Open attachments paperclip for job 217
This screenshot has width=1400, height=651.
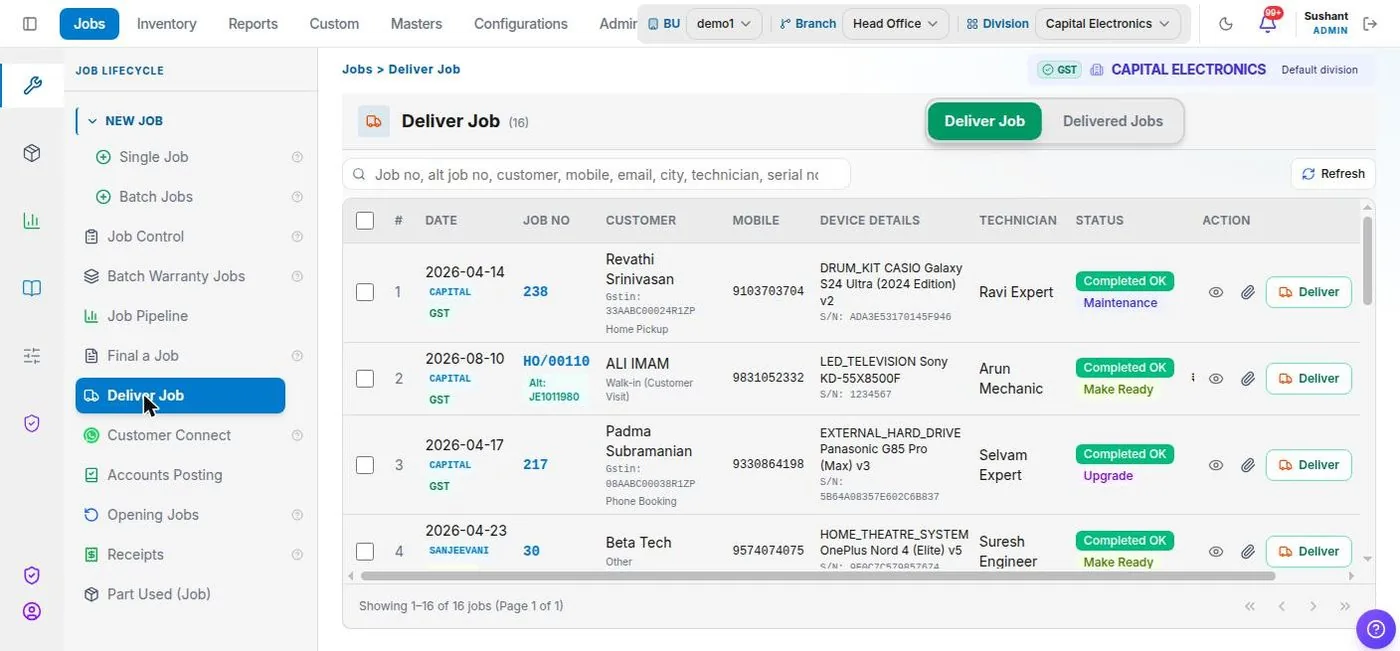pyautogui.click(x=1248, y=465)
